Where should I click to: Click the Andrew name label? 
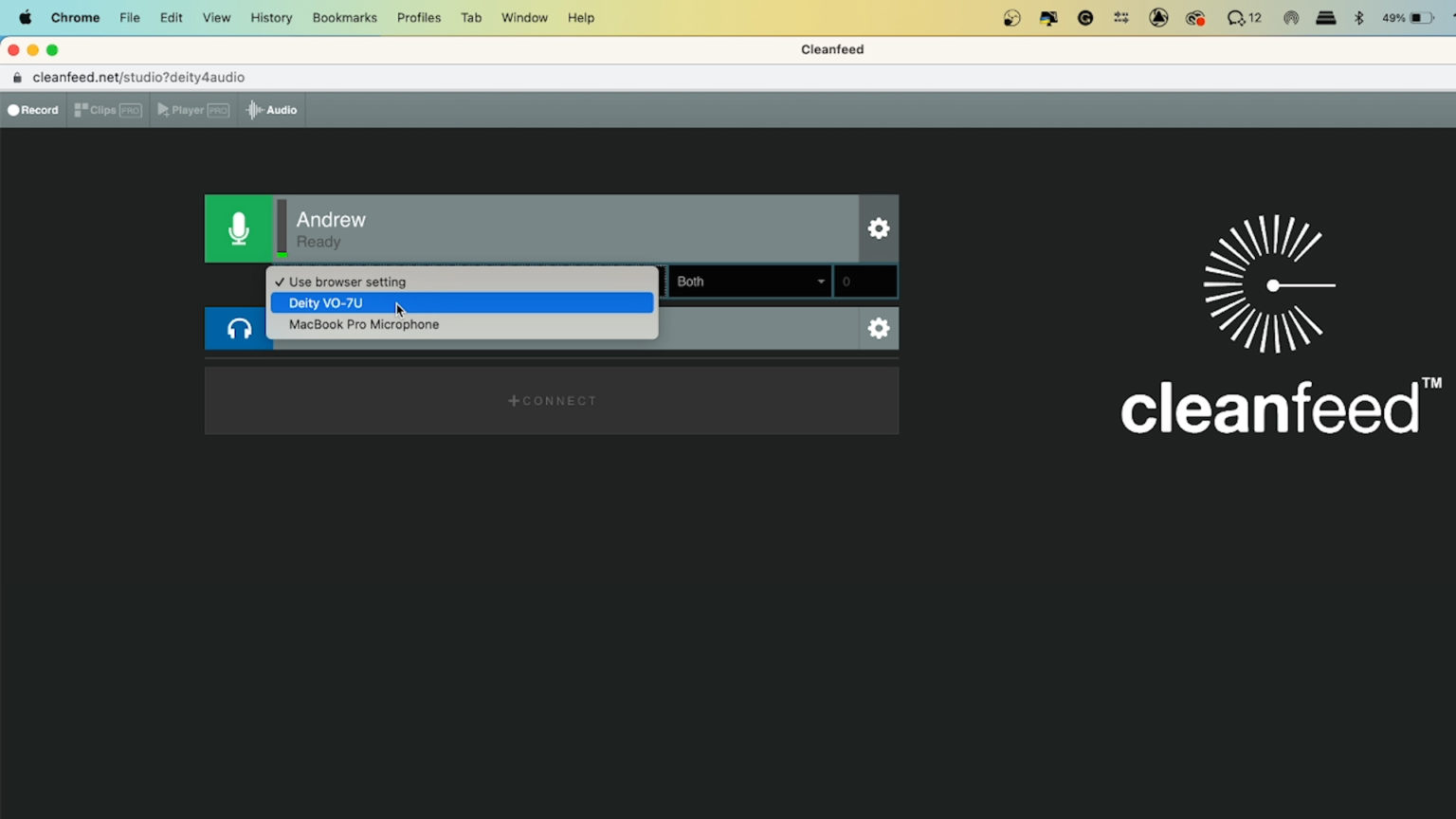coord(331,220)
